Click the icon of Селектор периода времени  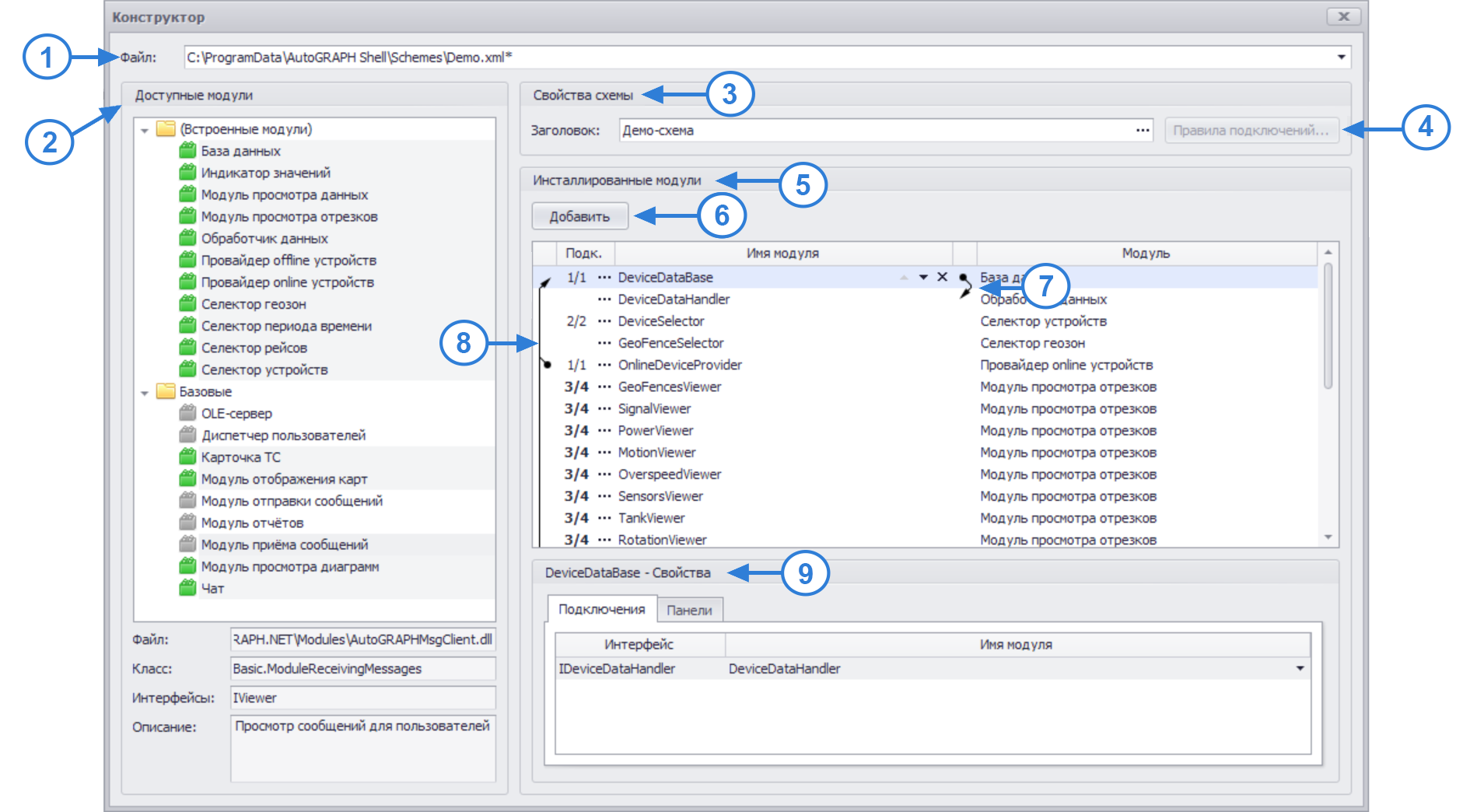point(187,325)
